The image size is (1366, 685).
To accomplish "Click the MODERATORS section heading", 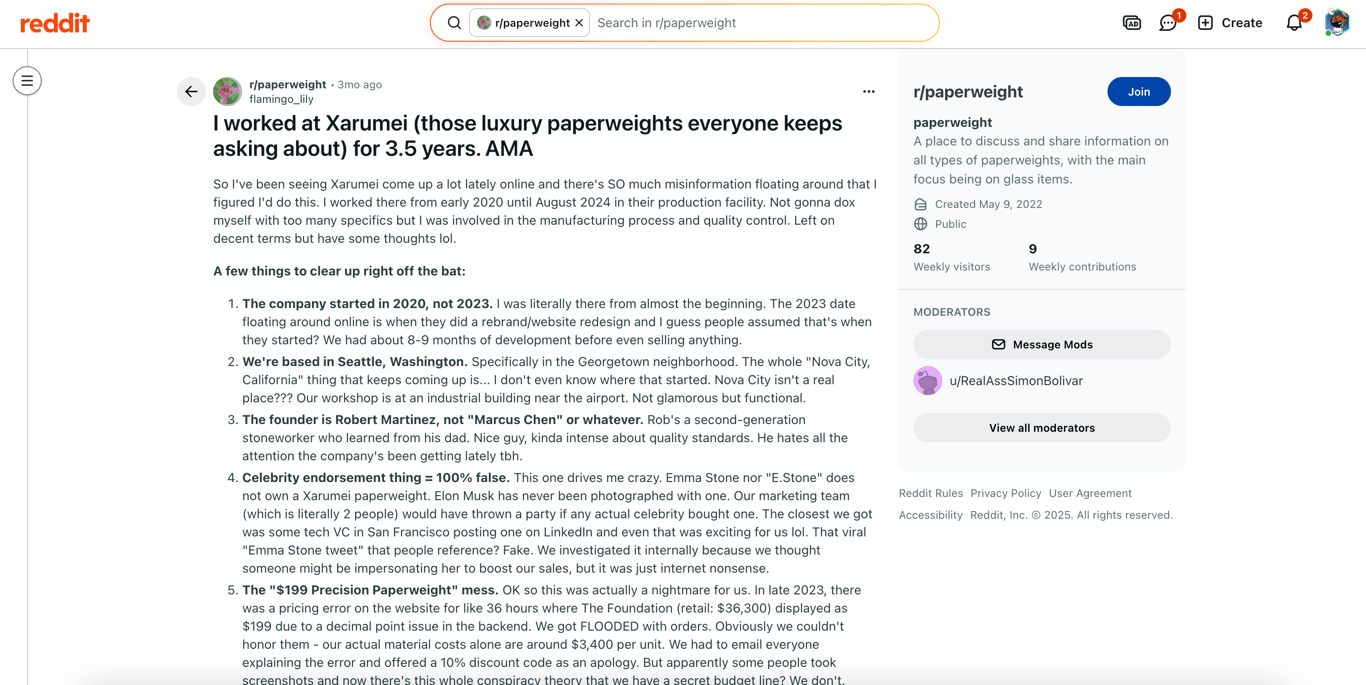I will tap(952, 312).
